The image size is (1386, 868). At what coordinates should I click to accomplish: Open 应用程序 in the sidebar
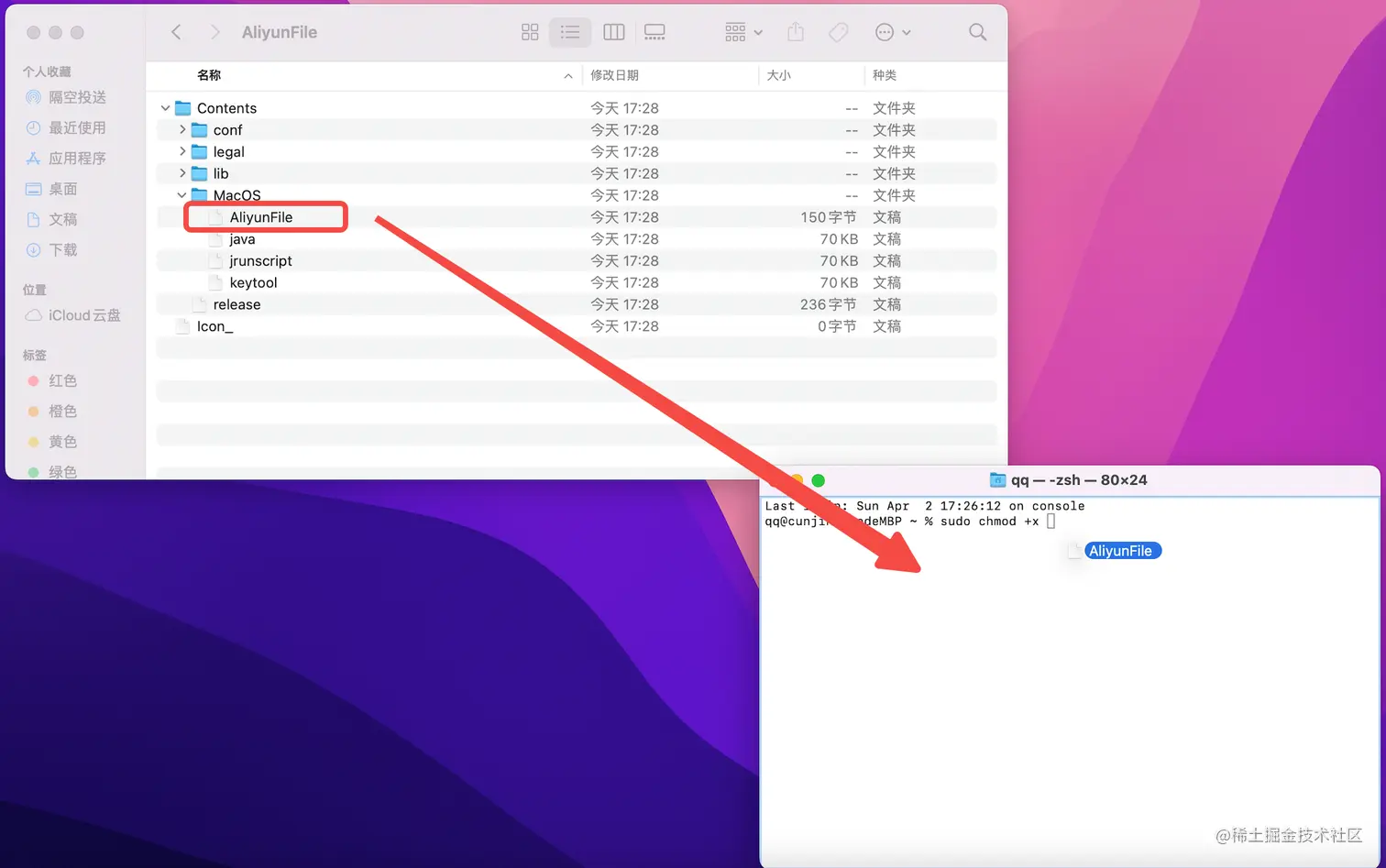(x=77, y=159)
